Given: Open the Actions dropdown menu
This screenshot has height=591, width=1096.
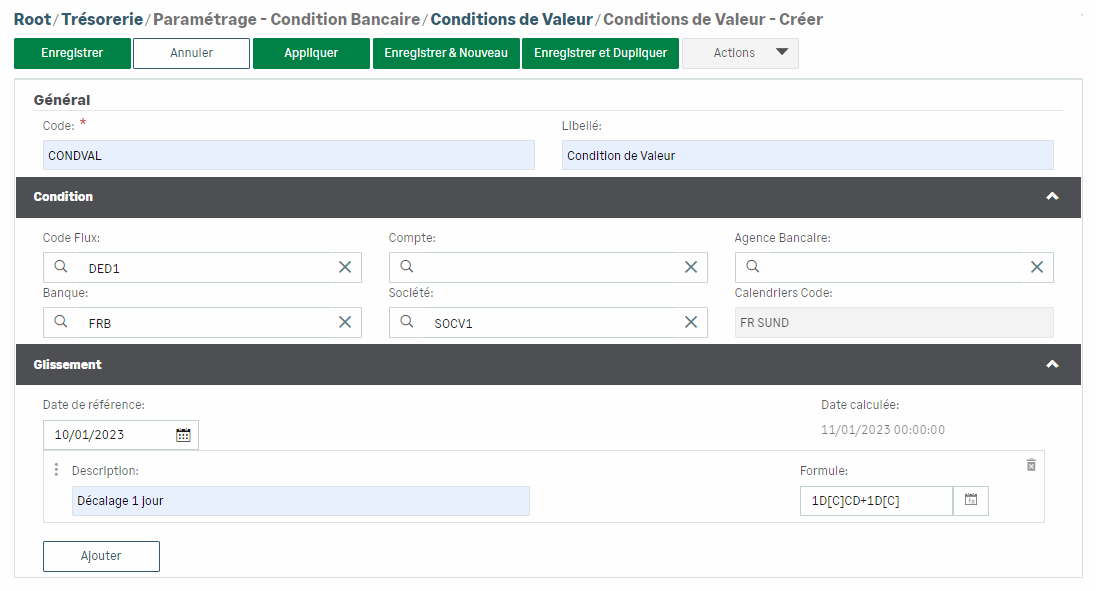Looking at the screenshot, I should 740,53.
